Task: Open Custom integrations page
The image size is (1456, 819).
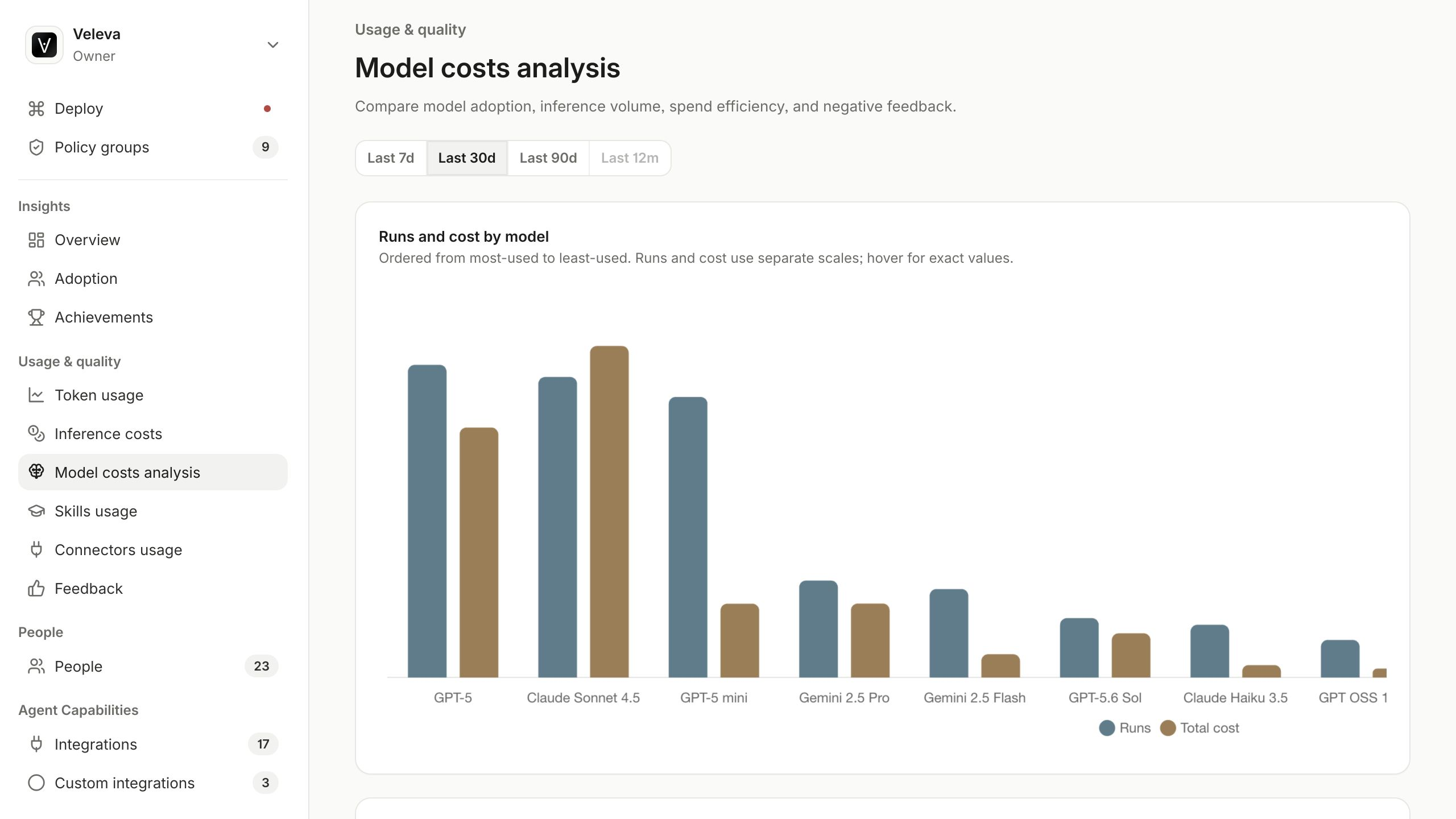Action: point(153,783)
